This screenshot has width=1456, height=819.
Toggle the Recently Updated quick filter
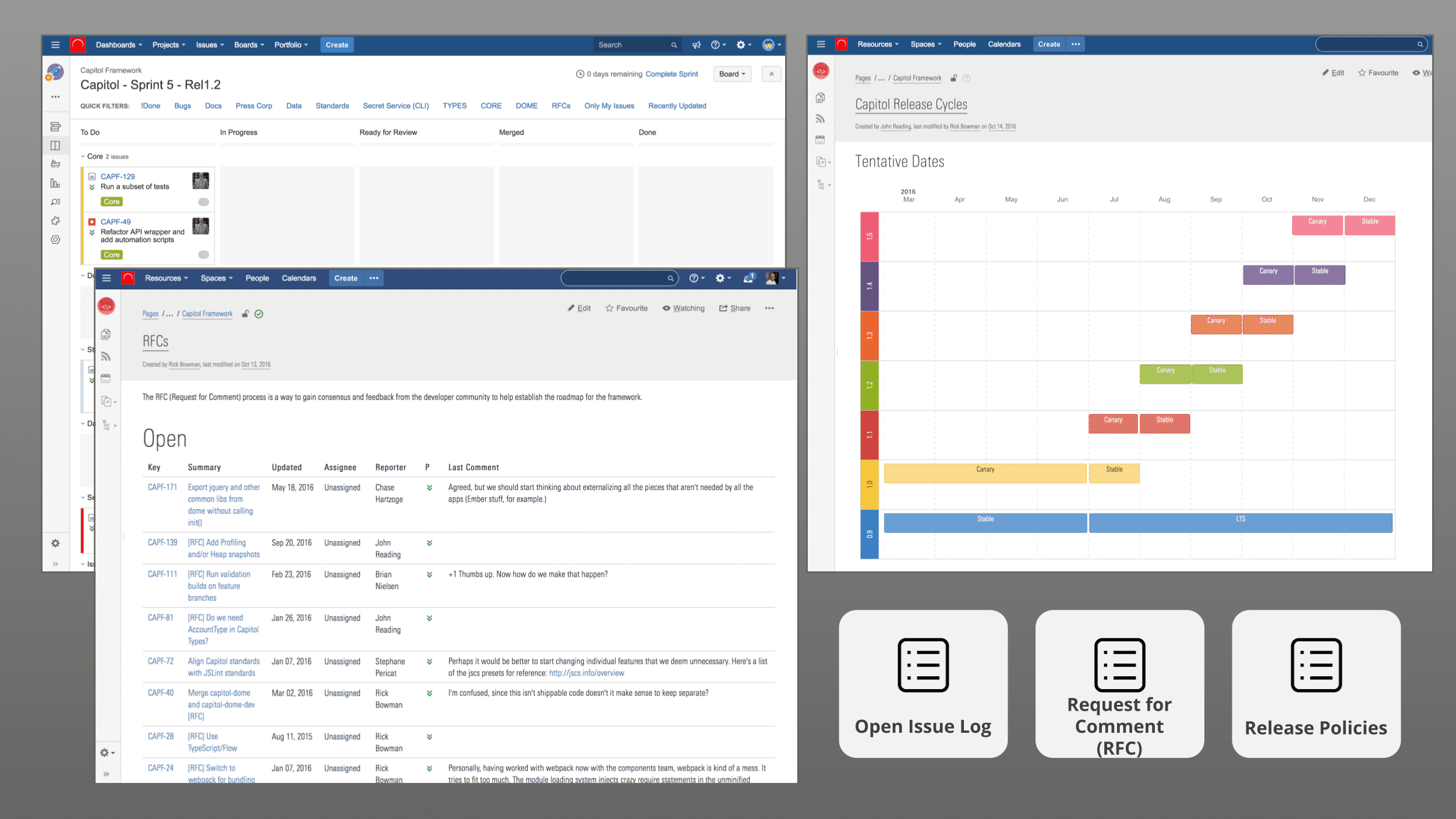point(677,105)
